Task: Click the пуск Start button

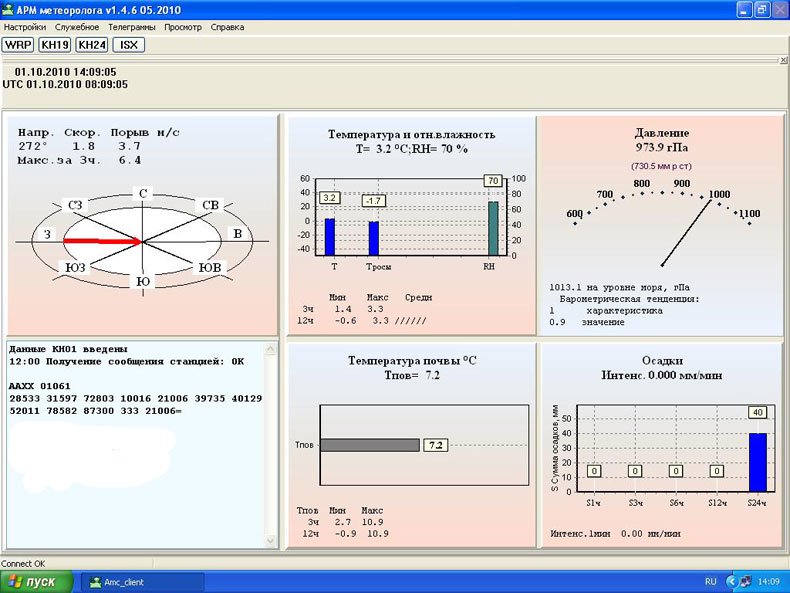Action: pos(37,582)
